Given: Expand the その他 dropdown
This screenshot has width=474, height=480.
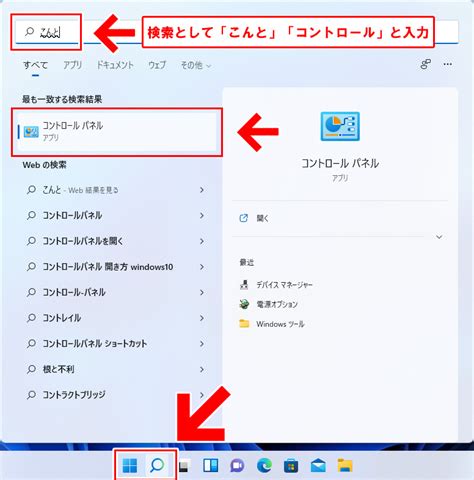Looking at the screenshot, I should click(x=196, y=65).
